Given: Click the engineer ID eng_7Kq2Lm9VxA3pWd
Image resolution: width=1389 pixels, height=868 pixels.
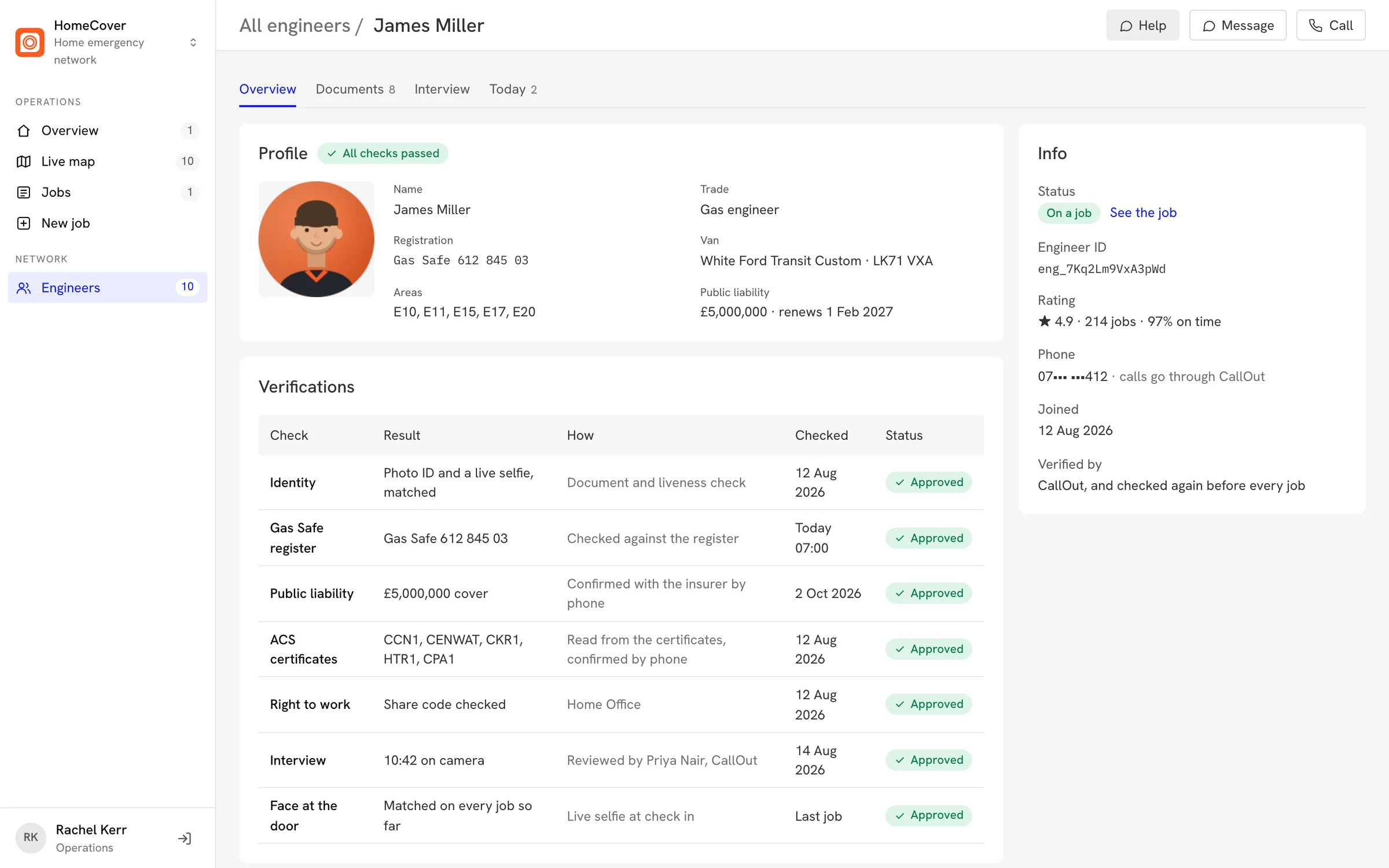Looking at the screenshot, I should point(1101,269).
